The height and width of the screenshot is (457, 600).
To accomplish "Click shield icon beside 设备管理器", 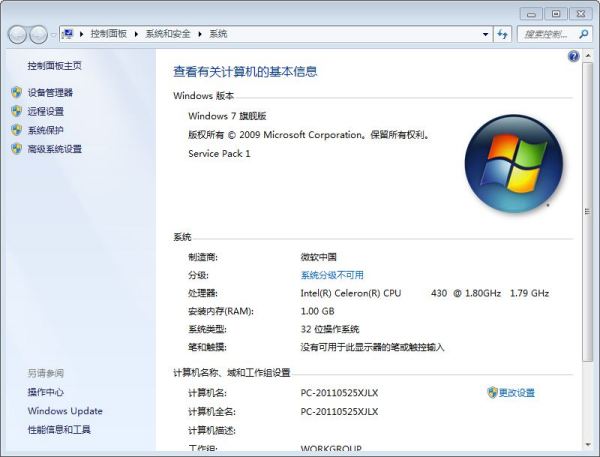I will point(16,92).
